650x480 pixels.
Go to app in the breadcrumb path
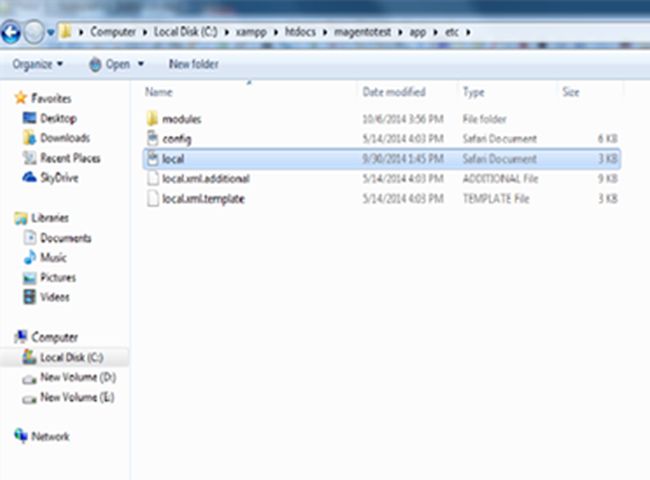pos(417,32)
